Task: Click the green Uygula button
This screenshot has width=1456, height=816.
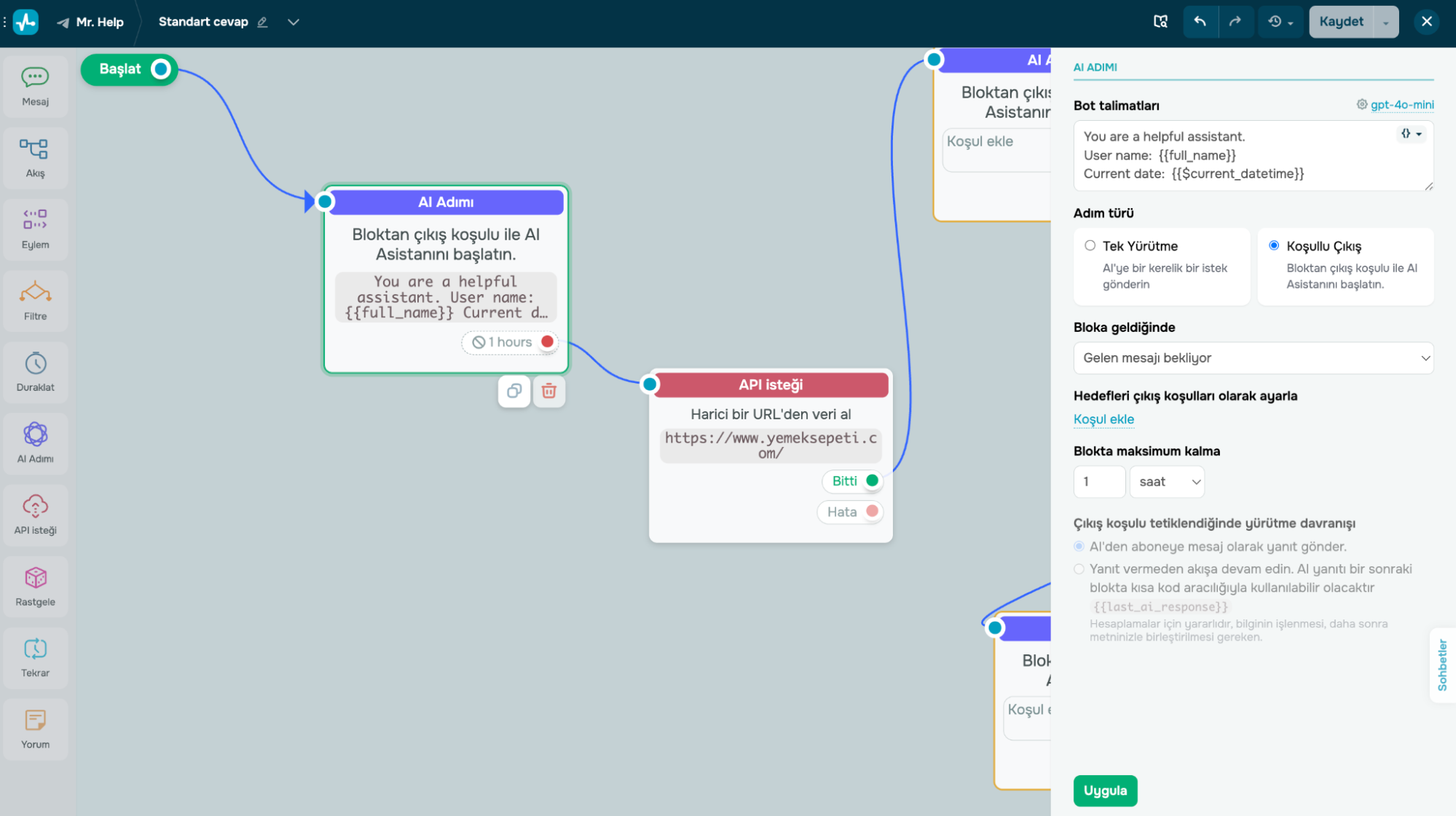Action: point(1105,791)
